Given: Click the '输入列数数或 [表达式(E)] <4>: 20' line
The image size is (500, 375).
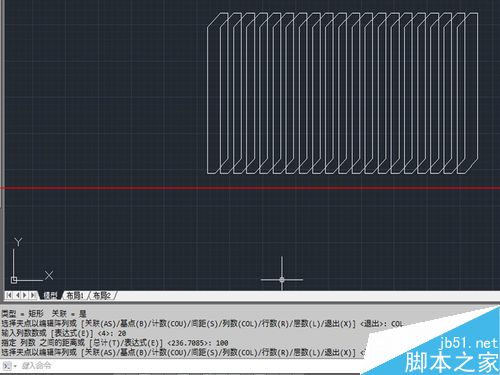Looking at the screenshot, I should (x=64, y=333).
